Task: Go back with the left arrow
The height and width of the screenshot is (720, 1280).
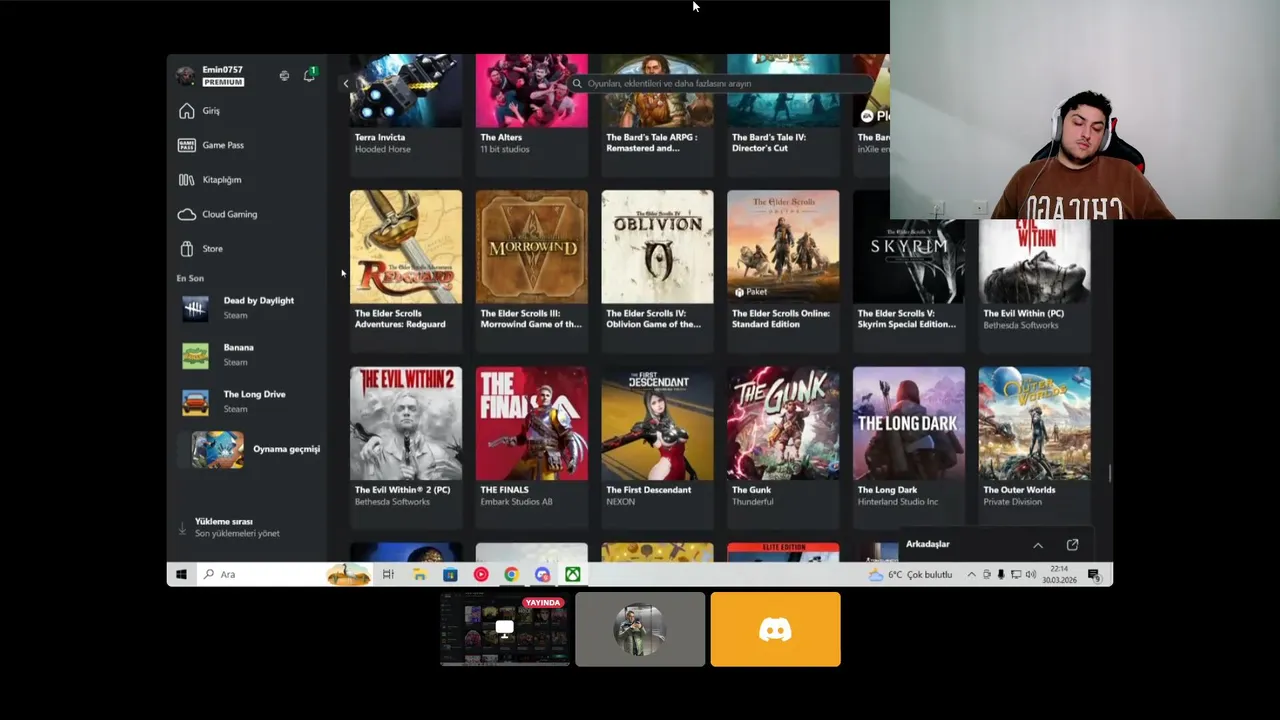Action: [x=346, y=84]
